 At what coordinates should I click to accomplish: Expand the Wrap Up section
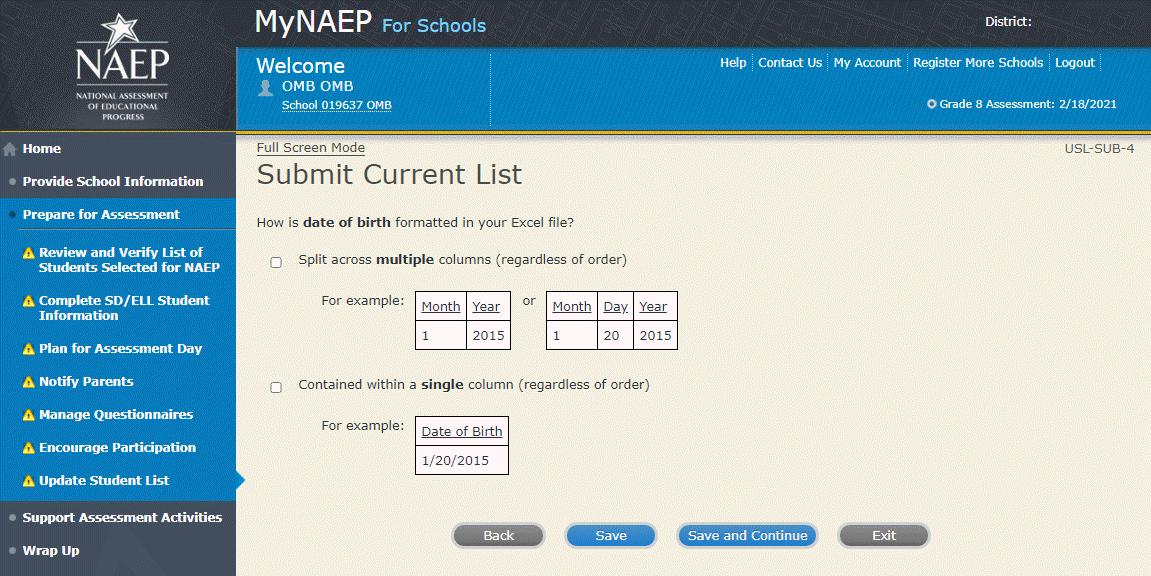click(51, 551)
